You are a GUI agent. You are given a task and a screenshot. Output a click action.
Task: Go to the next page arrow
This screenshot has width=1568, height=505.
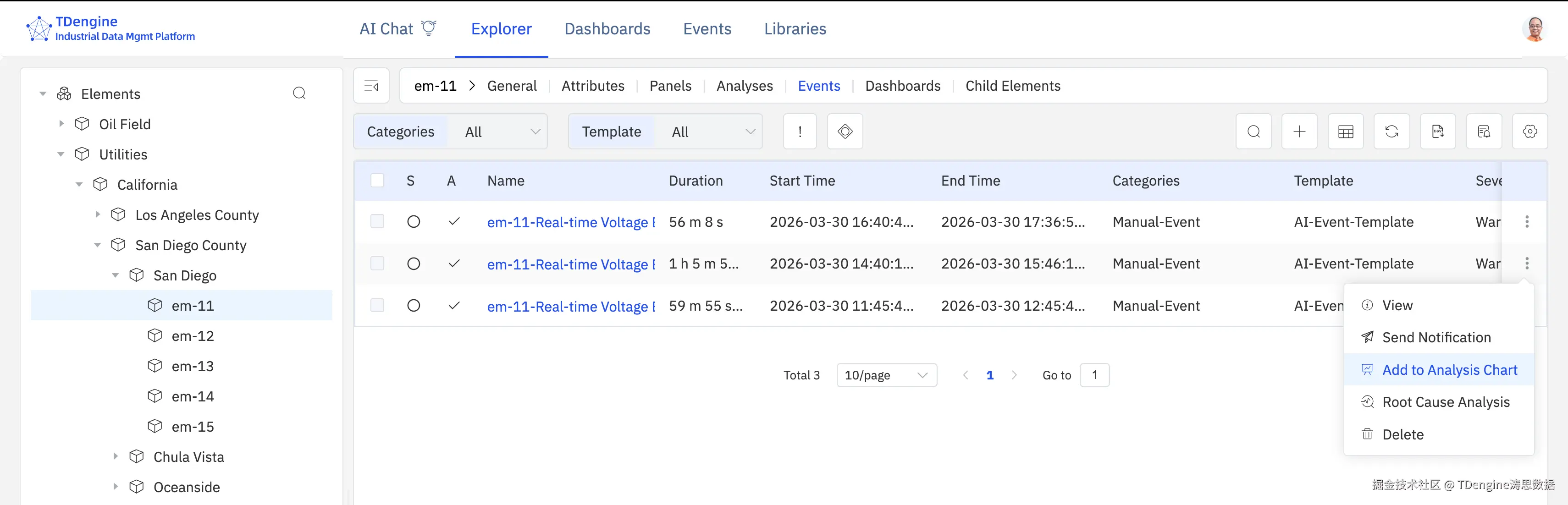(1014, 375)
